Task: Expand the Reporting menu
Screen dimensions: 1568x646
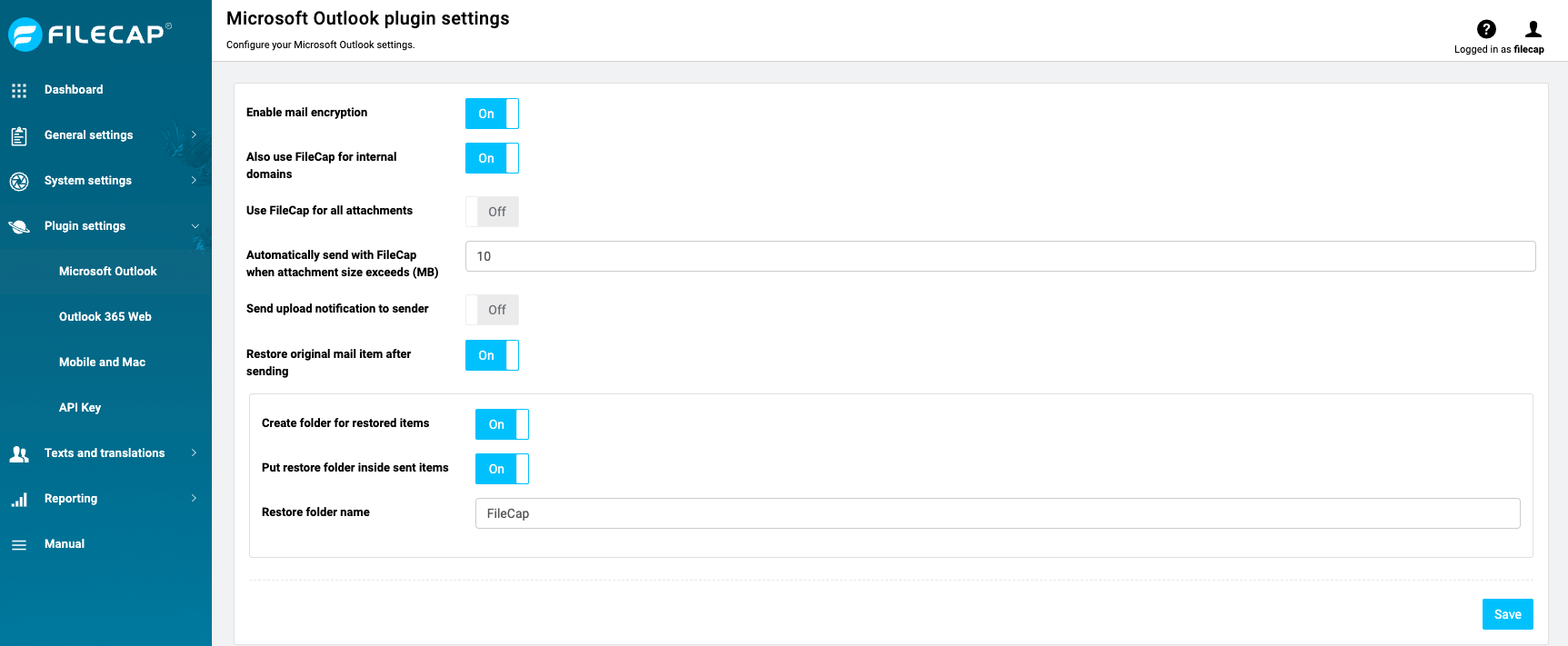Action: pos(193,498)
